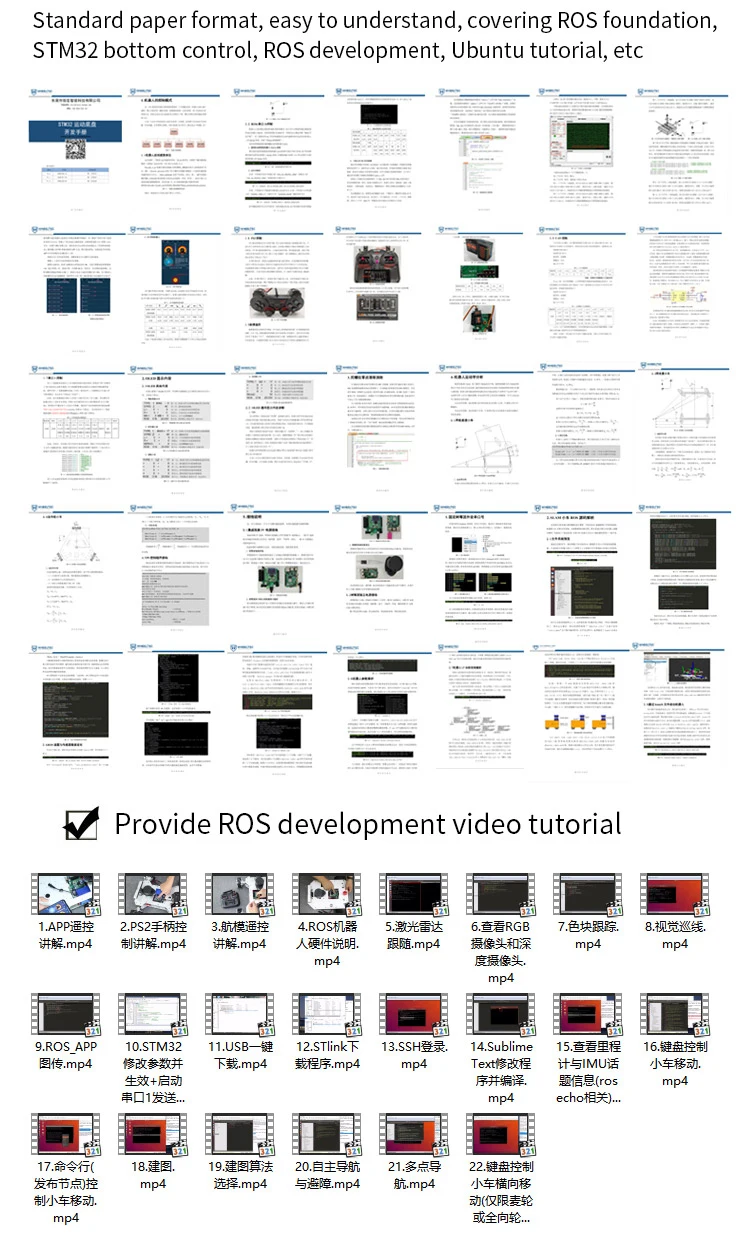Open the 4.ROS机器人硬件说明.mp4 video icon
The image size is (750, 1238).
pos(327,894)
